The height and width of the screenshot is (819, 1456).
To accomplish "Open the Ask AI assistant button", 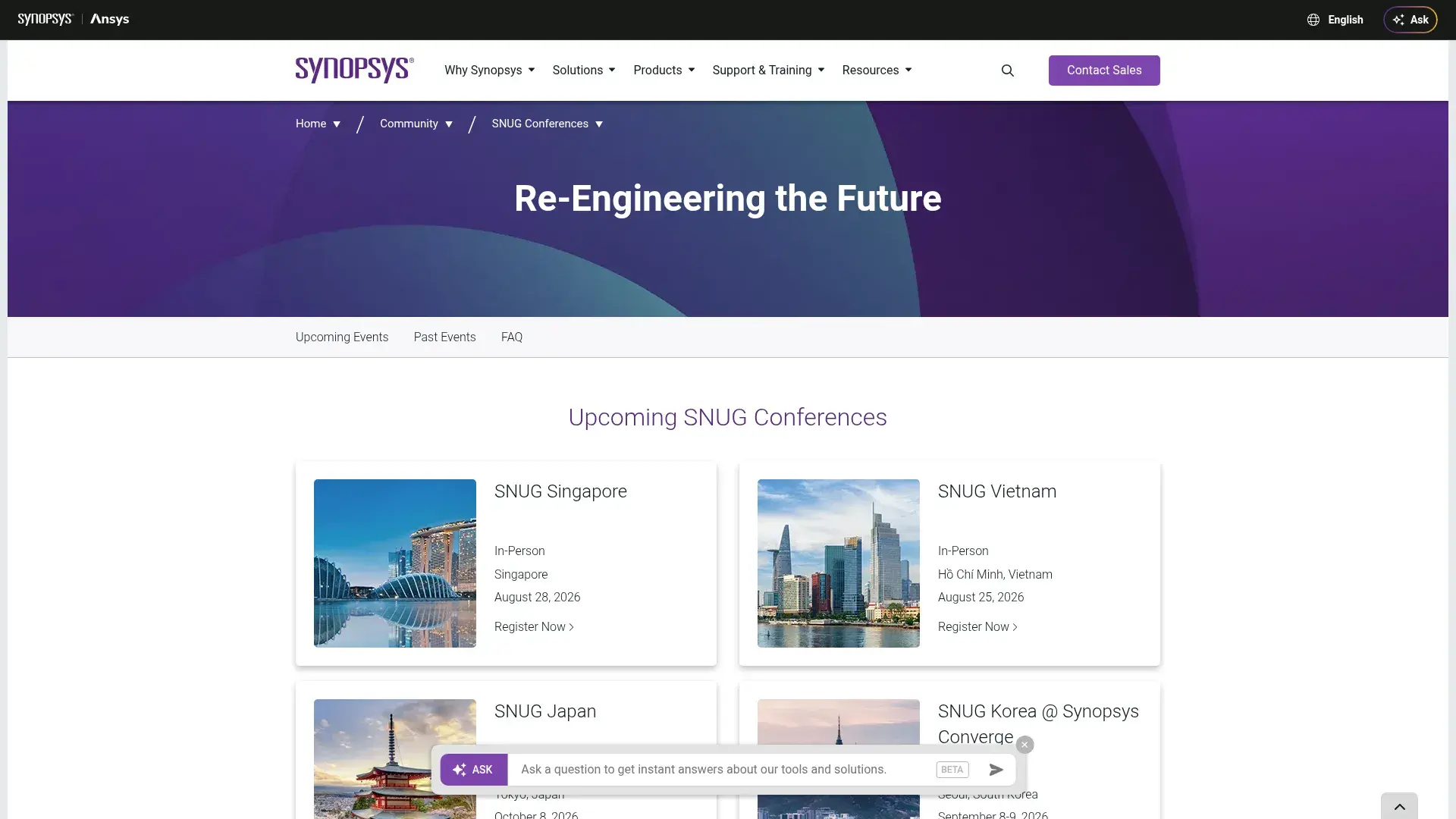I will coord(1410,20).
